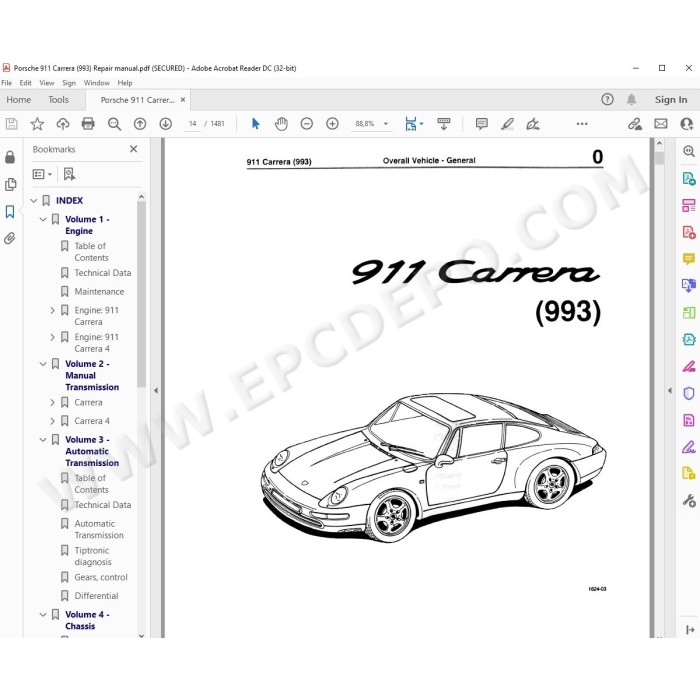
Task: Open fit page options icon
Action: (x=413, y=124)
